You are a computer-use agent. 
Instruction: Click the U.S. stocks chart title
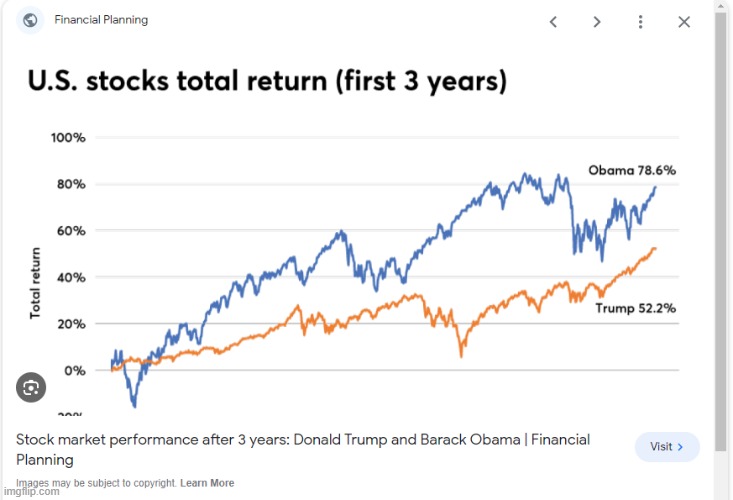click(268, 79)
